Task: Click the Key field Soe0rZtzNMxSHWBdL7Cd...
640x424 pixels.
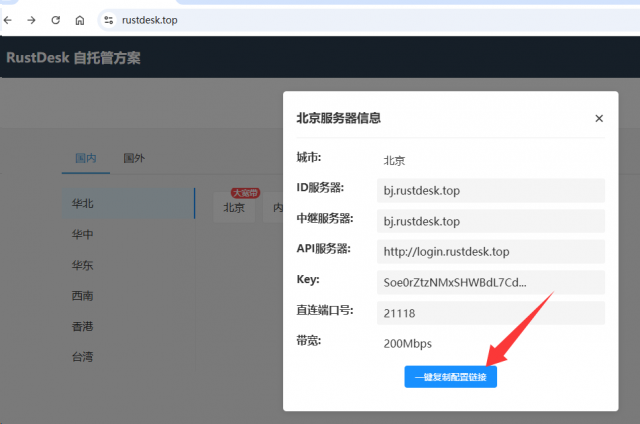Action: point(491,282)
